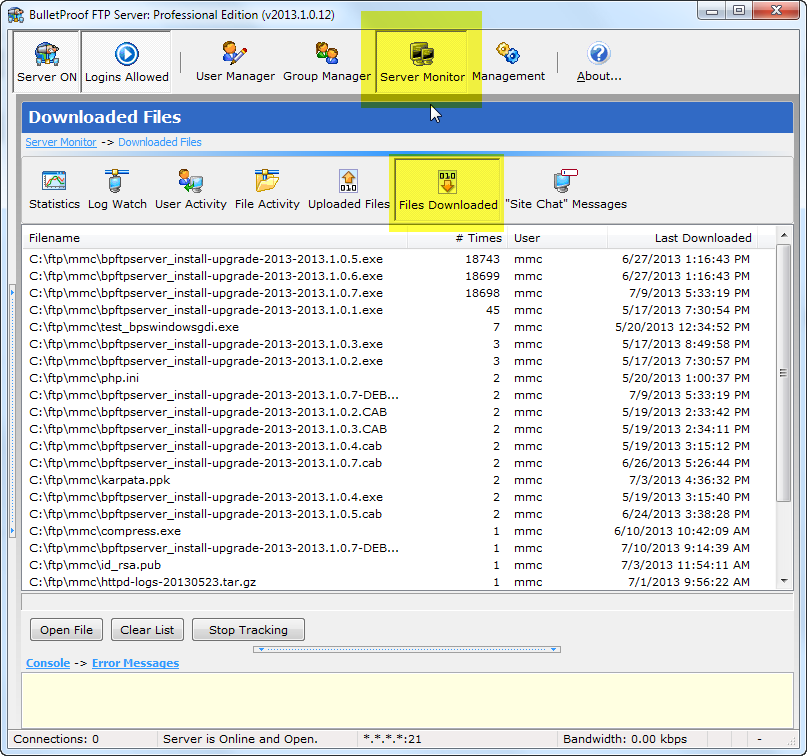Screen dimensions: 807x756
Task: Follow the Server Monitor breadcrumb link
Action: click(61, 142)
